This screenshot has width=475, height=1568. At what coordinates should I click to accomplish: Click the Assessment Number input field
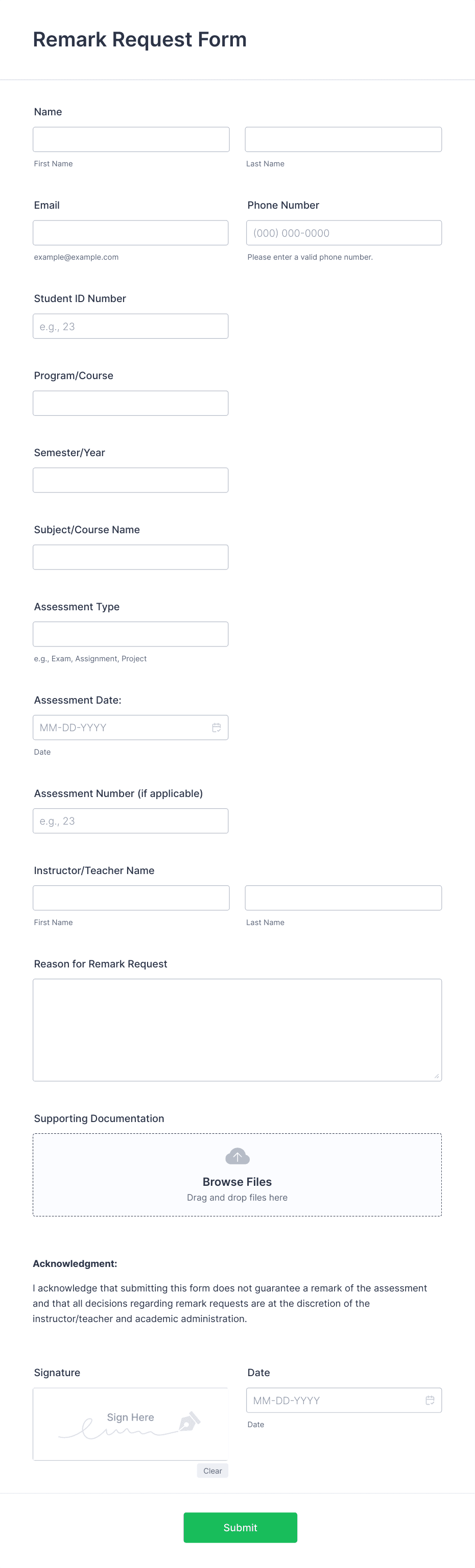click(131, 820)
